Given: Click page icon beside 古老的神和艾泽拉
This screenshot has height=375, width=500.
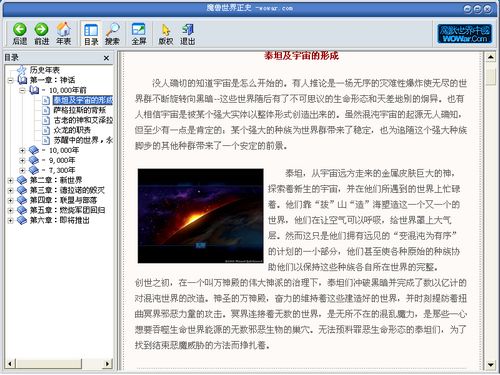Looking at the screenshot, I should 46,120.
